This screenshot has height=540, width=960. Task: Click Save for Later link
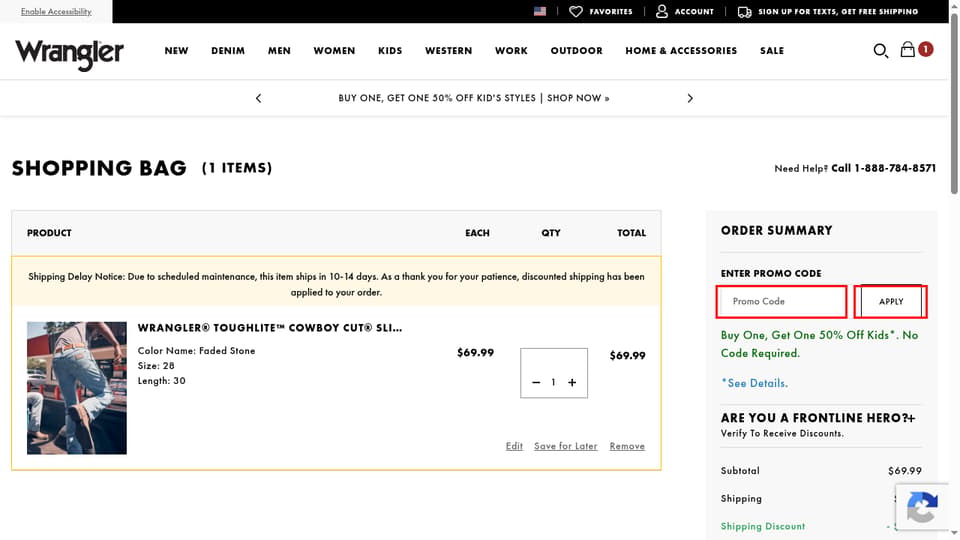566,446
